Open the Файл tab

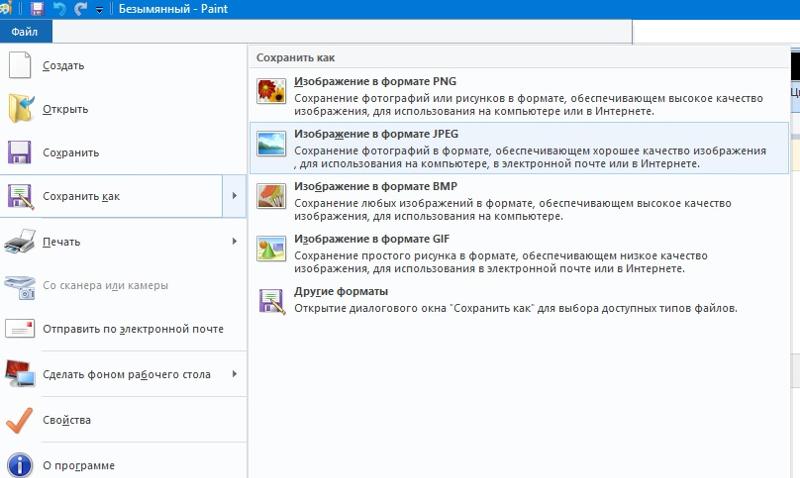25,32
